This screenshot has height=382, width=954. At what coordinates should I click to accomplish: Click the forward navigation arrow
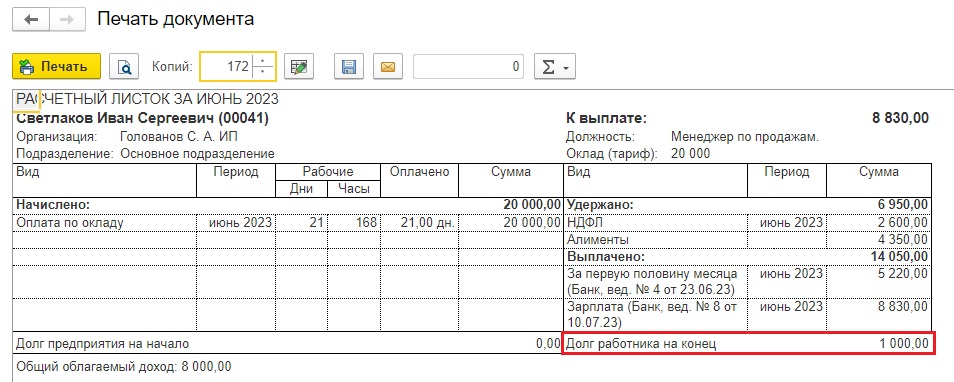click(67, 19)
